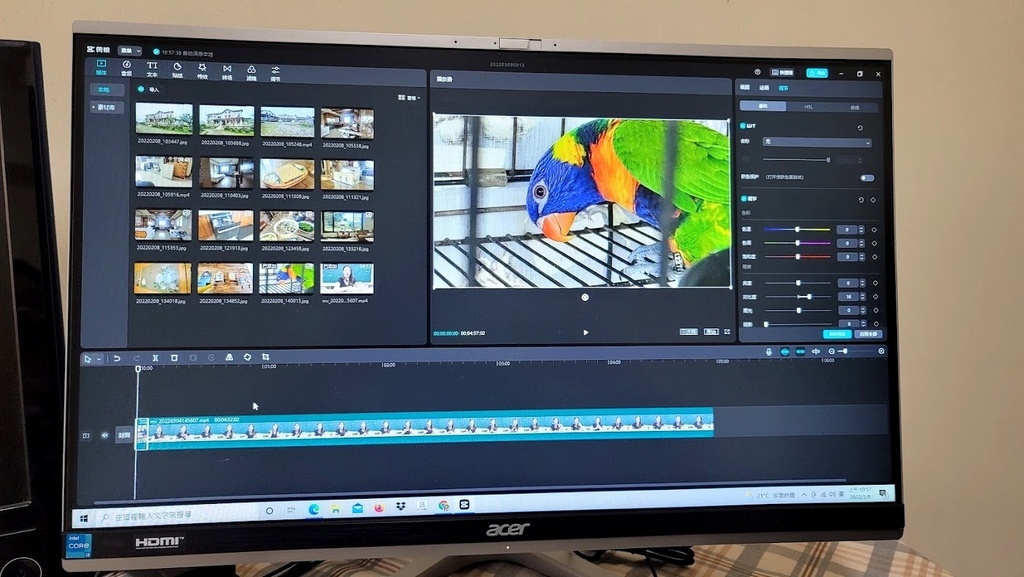1024x577 pixels.
Task: Select the 调节 (Adjust) tab in right panel
Action: coord(784,88)
